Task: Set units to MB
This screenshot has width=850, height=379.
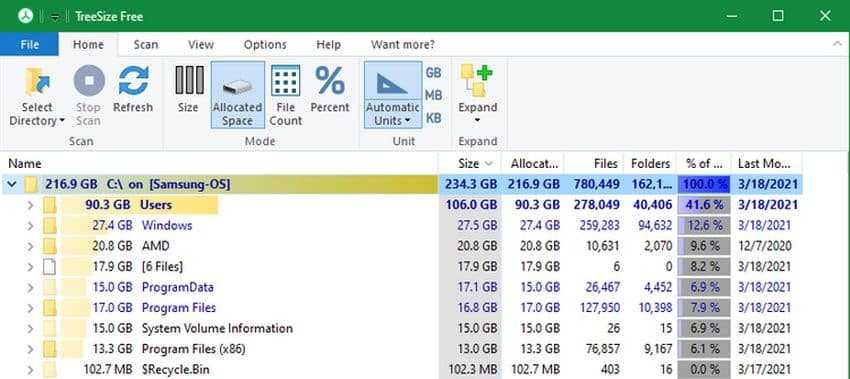Action: click(433, 95)
